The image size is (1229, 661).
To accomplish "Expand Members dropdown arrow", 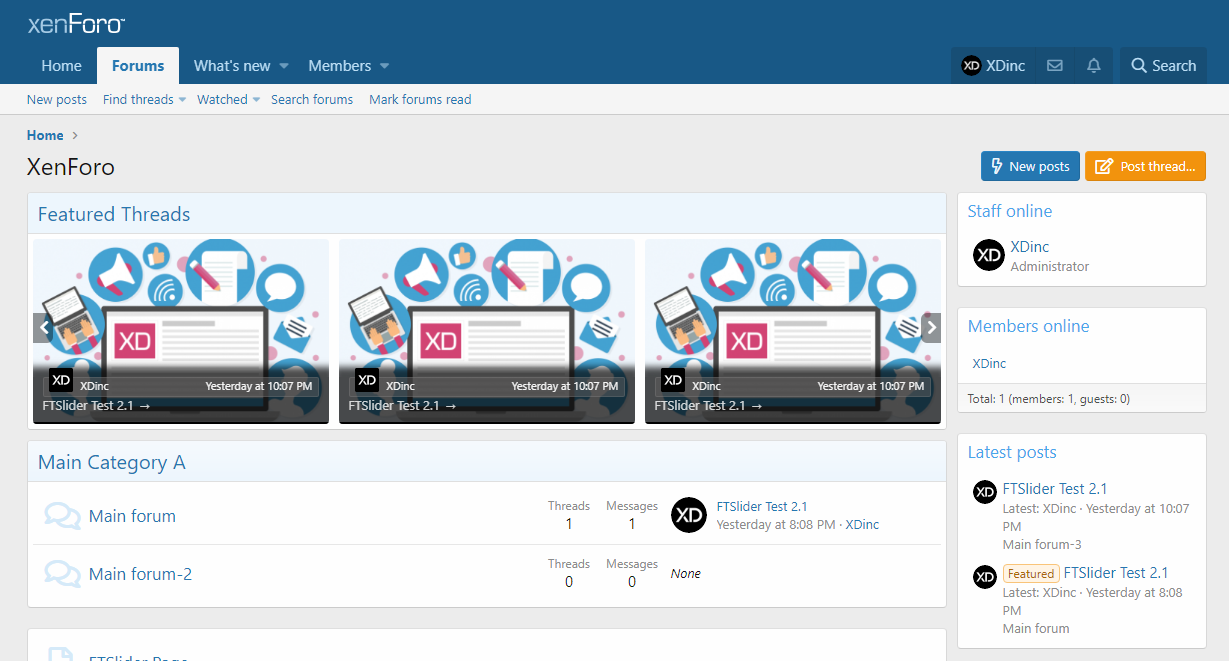I will click(385, 66).
